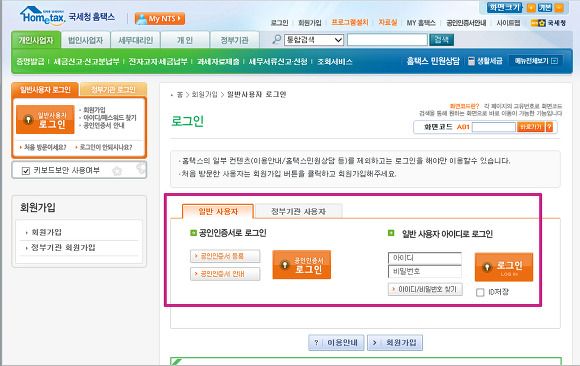Focus the 화면코드 input field
This screenshot has width=580, height=366.
coord(494,127)
